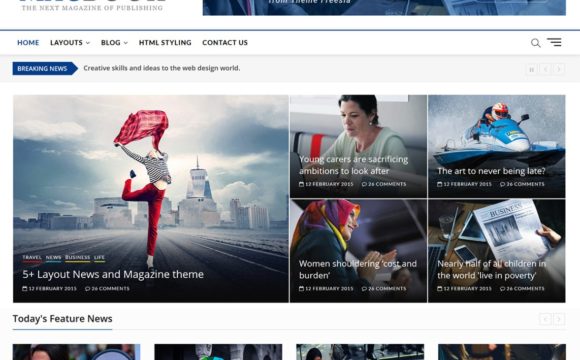Open comments on 'Nearly half of all children' post
Screen dimensions: 580x360
[x=522, y=289]
